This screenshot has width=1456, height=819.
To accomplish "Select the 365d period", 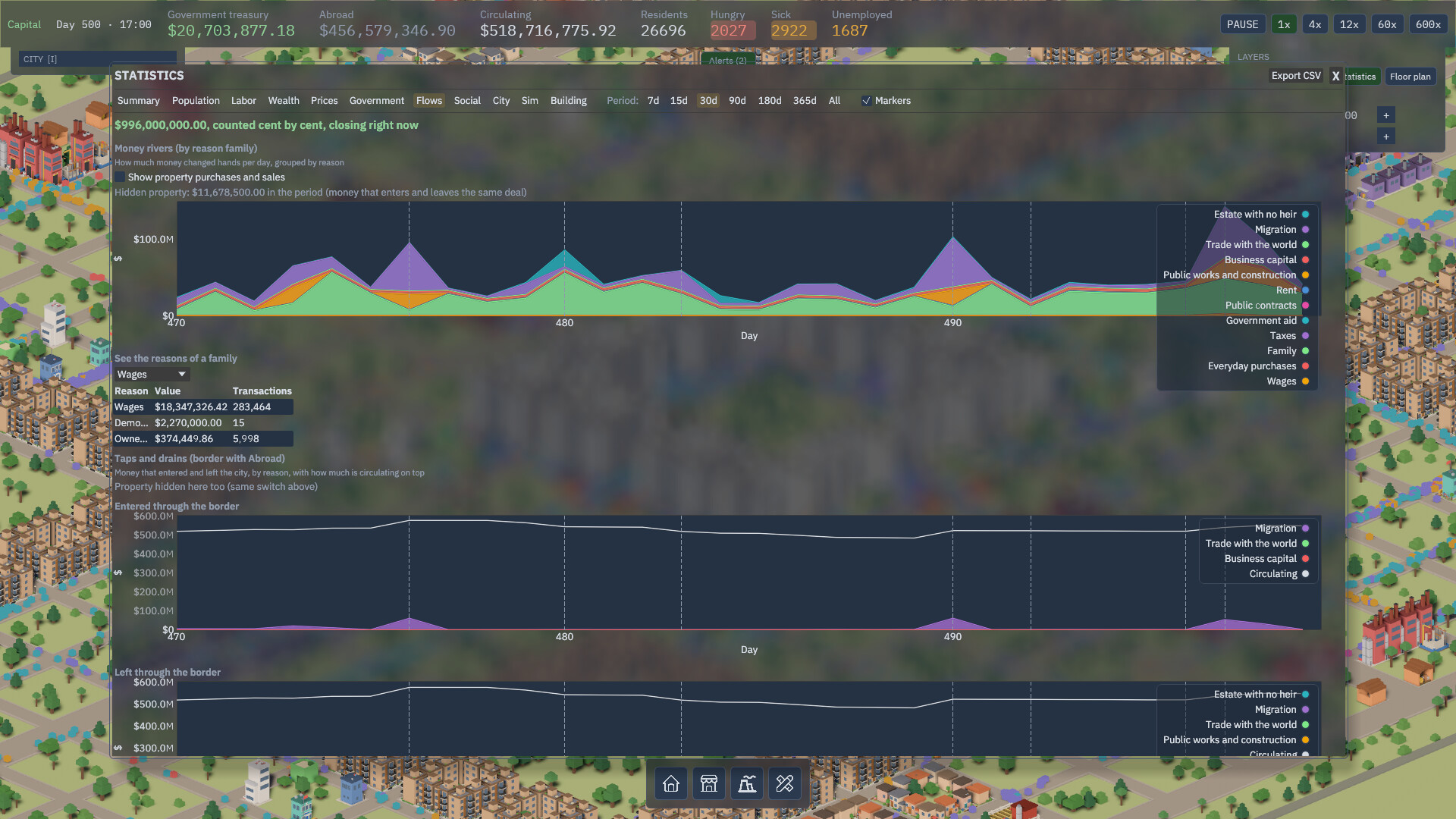I will click(x=805, y=101).
